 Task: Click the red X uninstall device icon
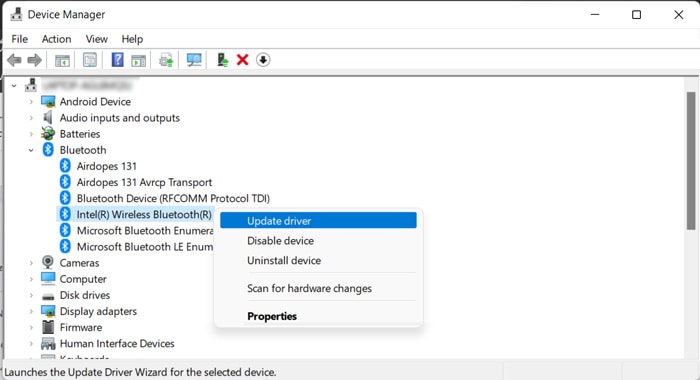(242, 60)
